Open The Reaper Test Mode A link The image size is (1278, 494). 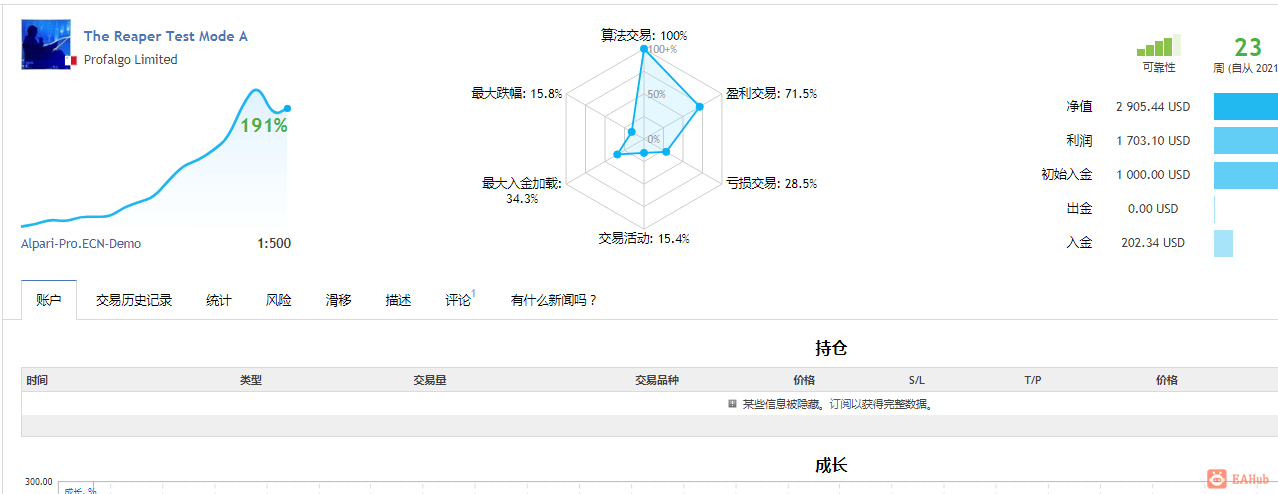pyautogui.click(x=165, y=36)
